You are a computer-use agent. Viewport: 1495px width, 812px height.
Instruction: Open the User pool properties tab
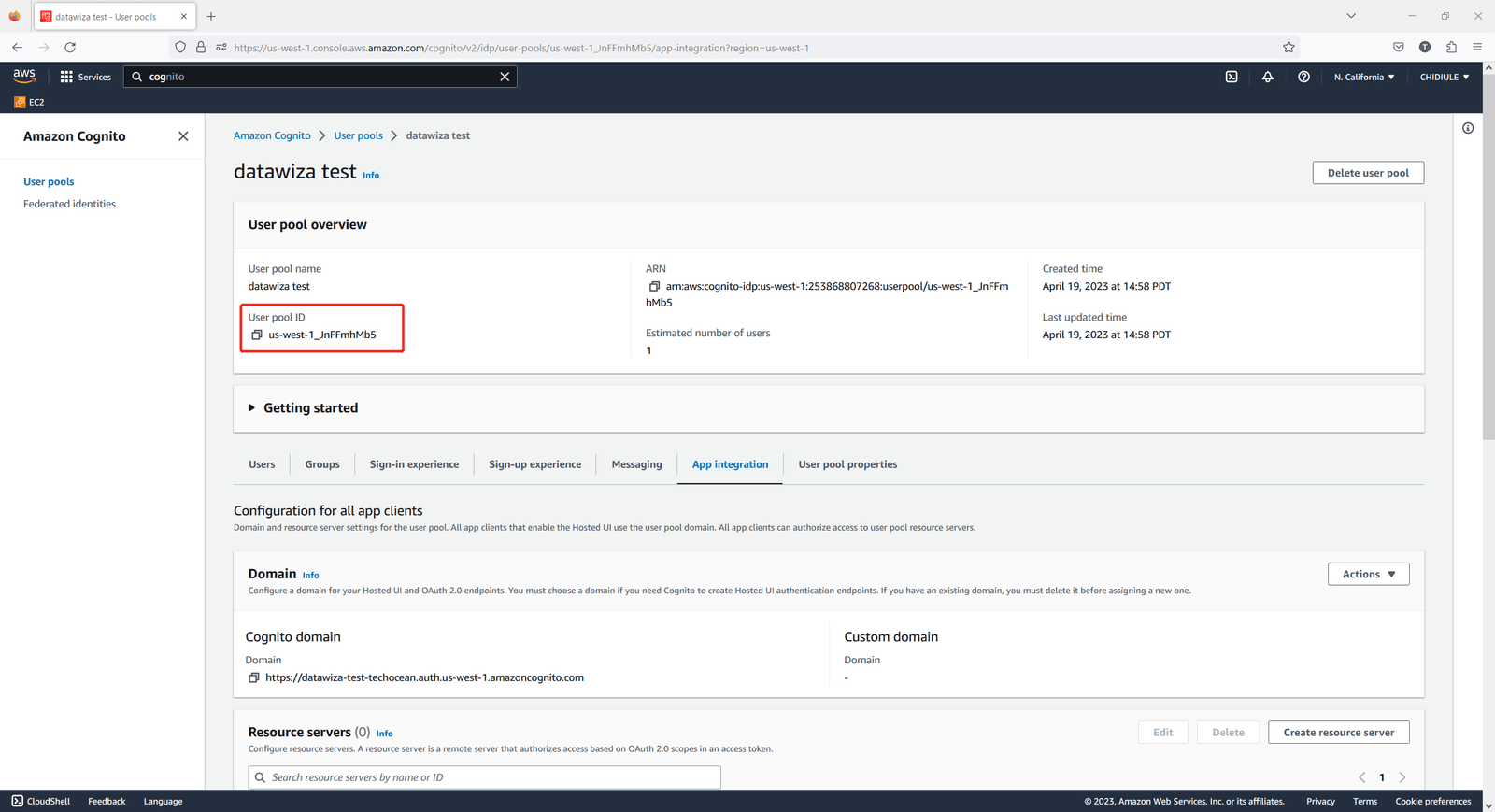tap(847, 464)
